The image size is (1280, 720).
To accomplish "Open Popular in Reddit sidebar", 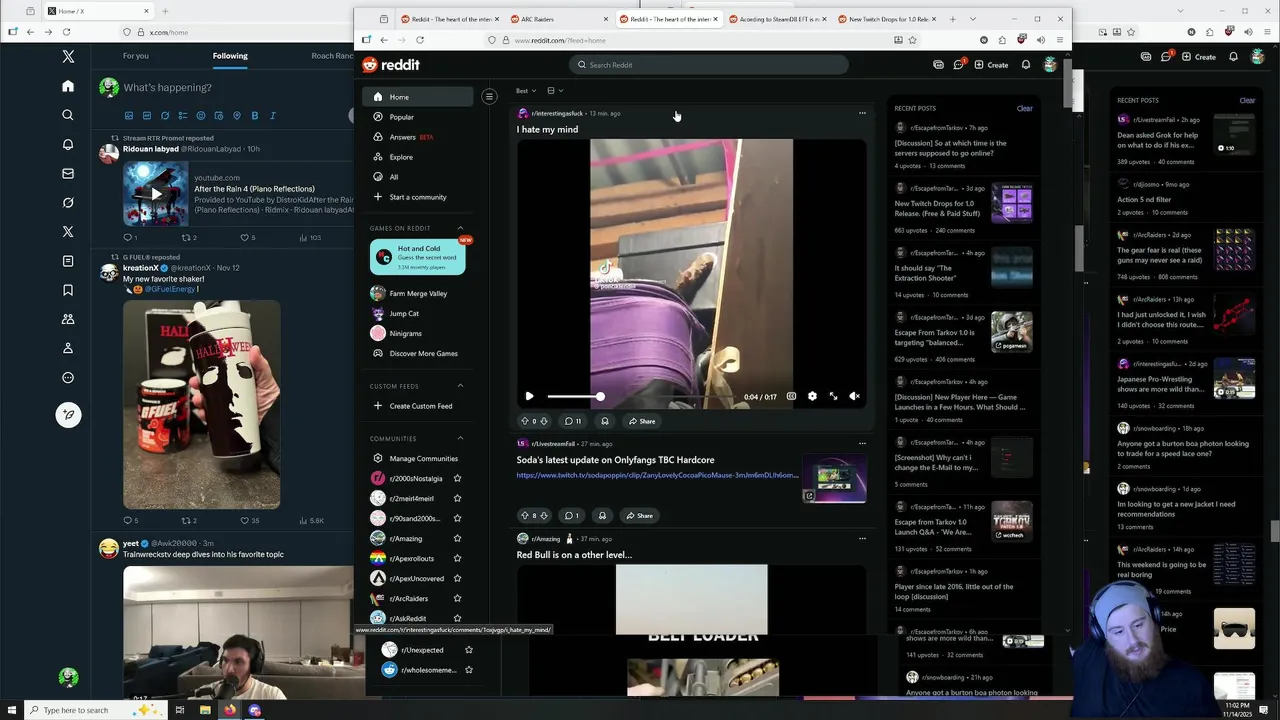I will coord(417,117).
